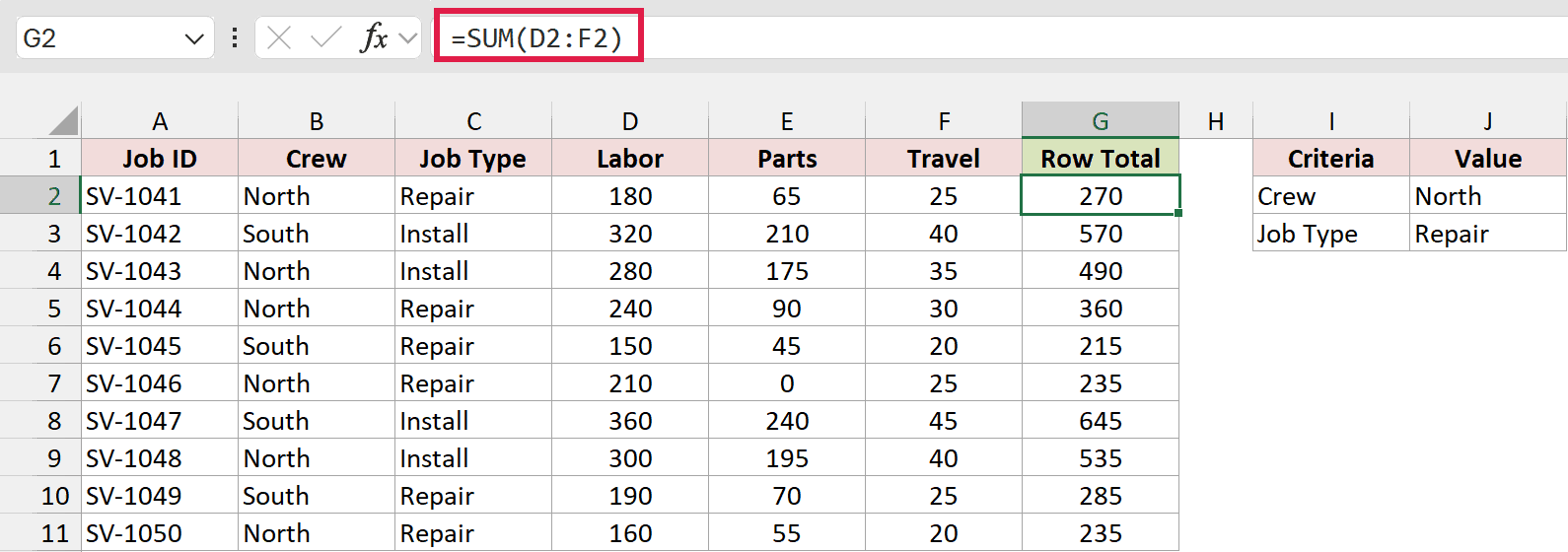Click the Crew header cell in column B
This screenshot has width=1568, height=552.
click(317, 158)
